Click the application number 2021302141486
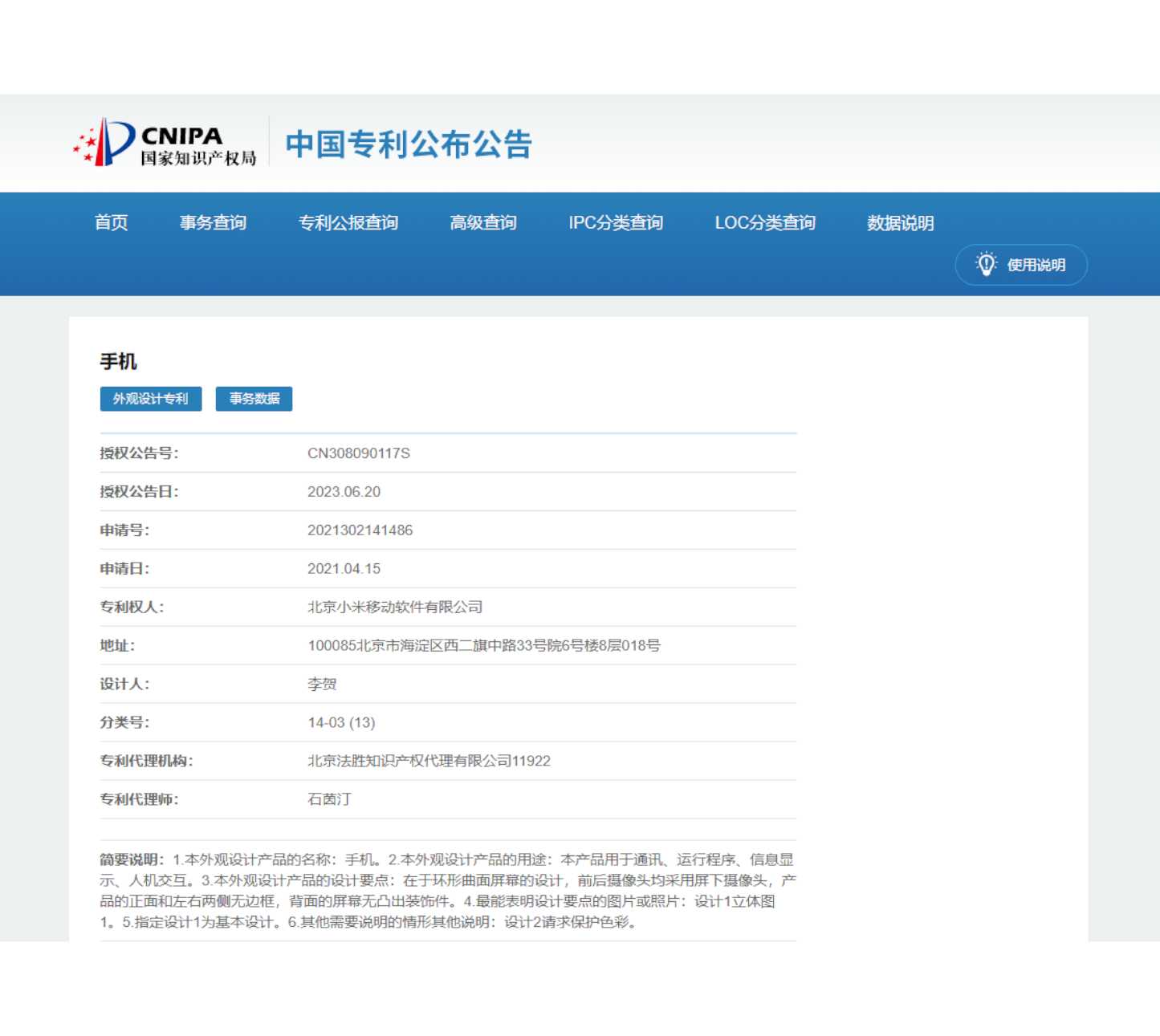This screenshot has width=1160, height=1036. tap(360, 530)
